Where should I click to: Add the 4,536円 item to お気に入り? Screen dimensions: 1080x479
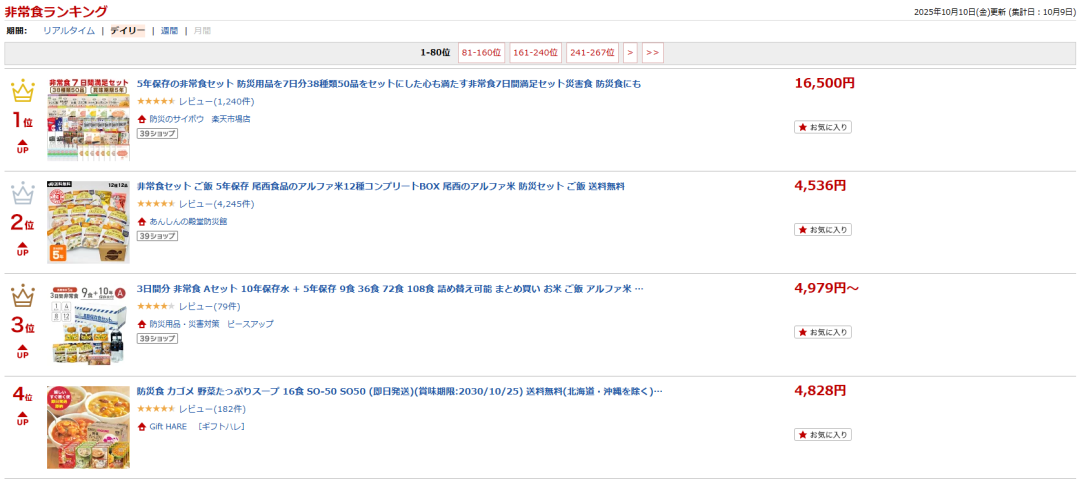pos(822,230)
